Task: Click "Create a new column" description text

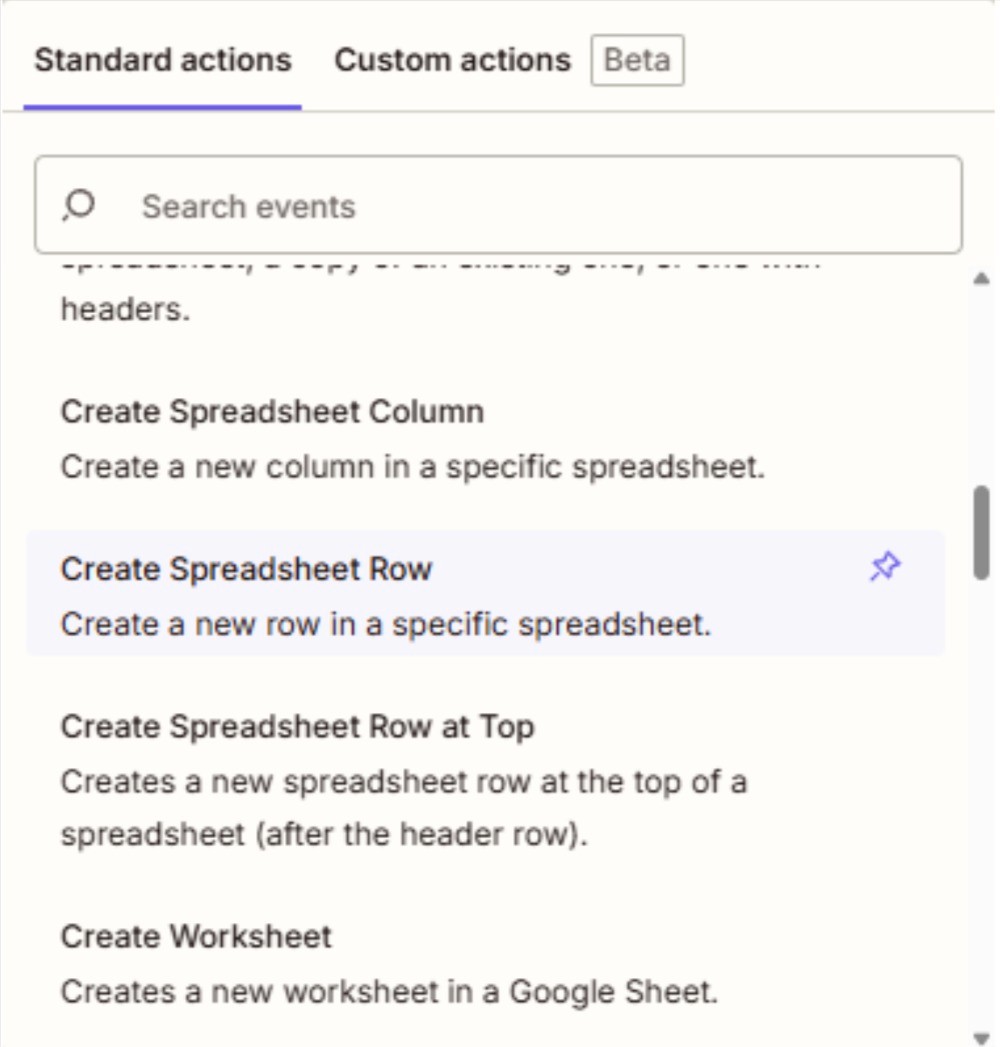Action: coord(412,467)
